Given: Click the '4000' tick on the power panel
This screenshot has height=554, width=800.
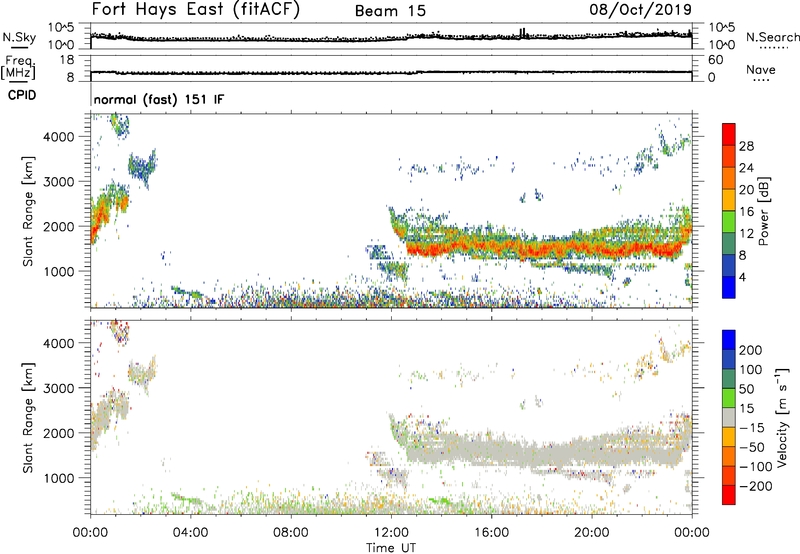Looking at the screenshot, I should (59, 137).
